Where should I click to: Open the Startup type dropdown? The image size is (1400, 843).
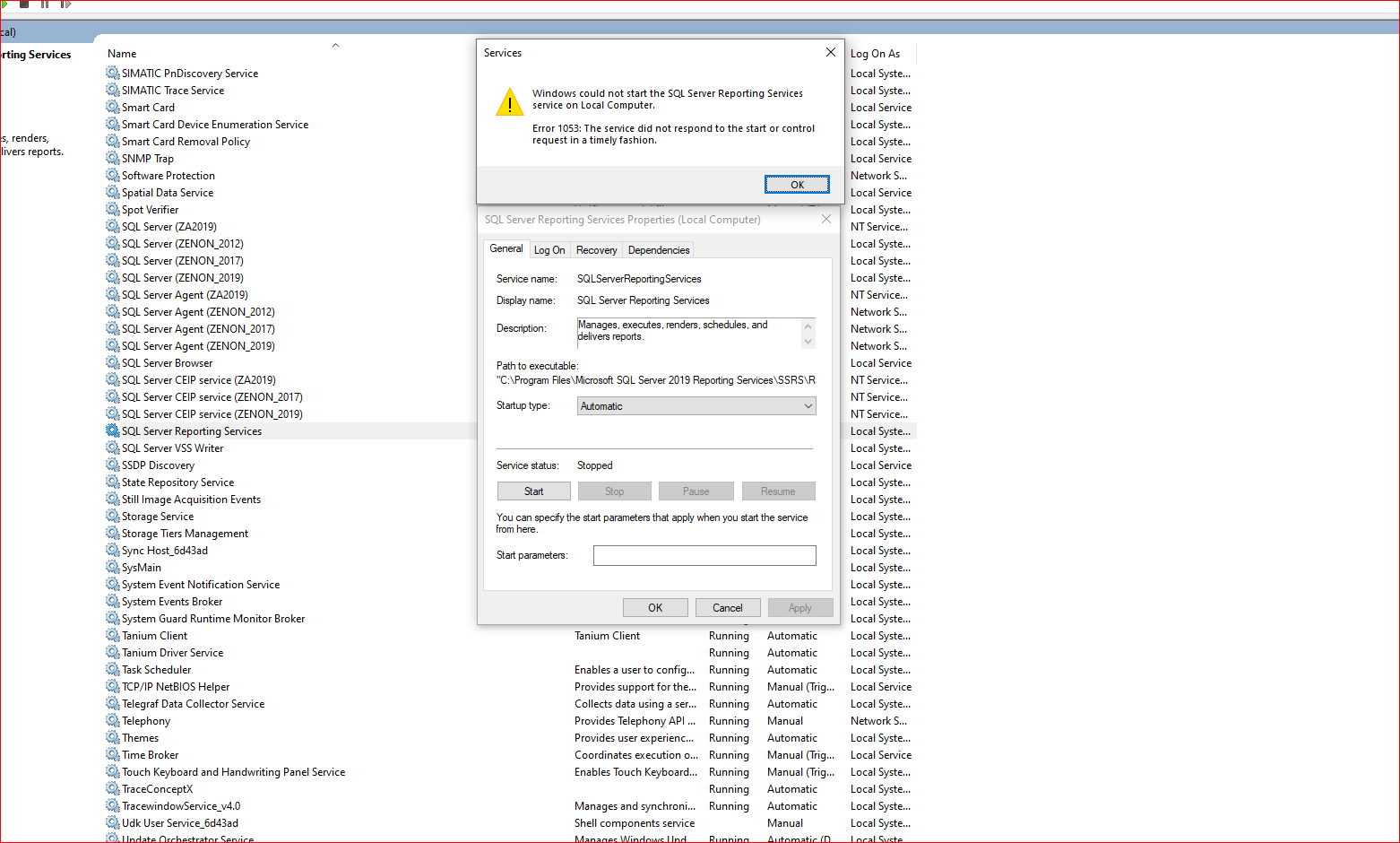(x=696, y=406)
